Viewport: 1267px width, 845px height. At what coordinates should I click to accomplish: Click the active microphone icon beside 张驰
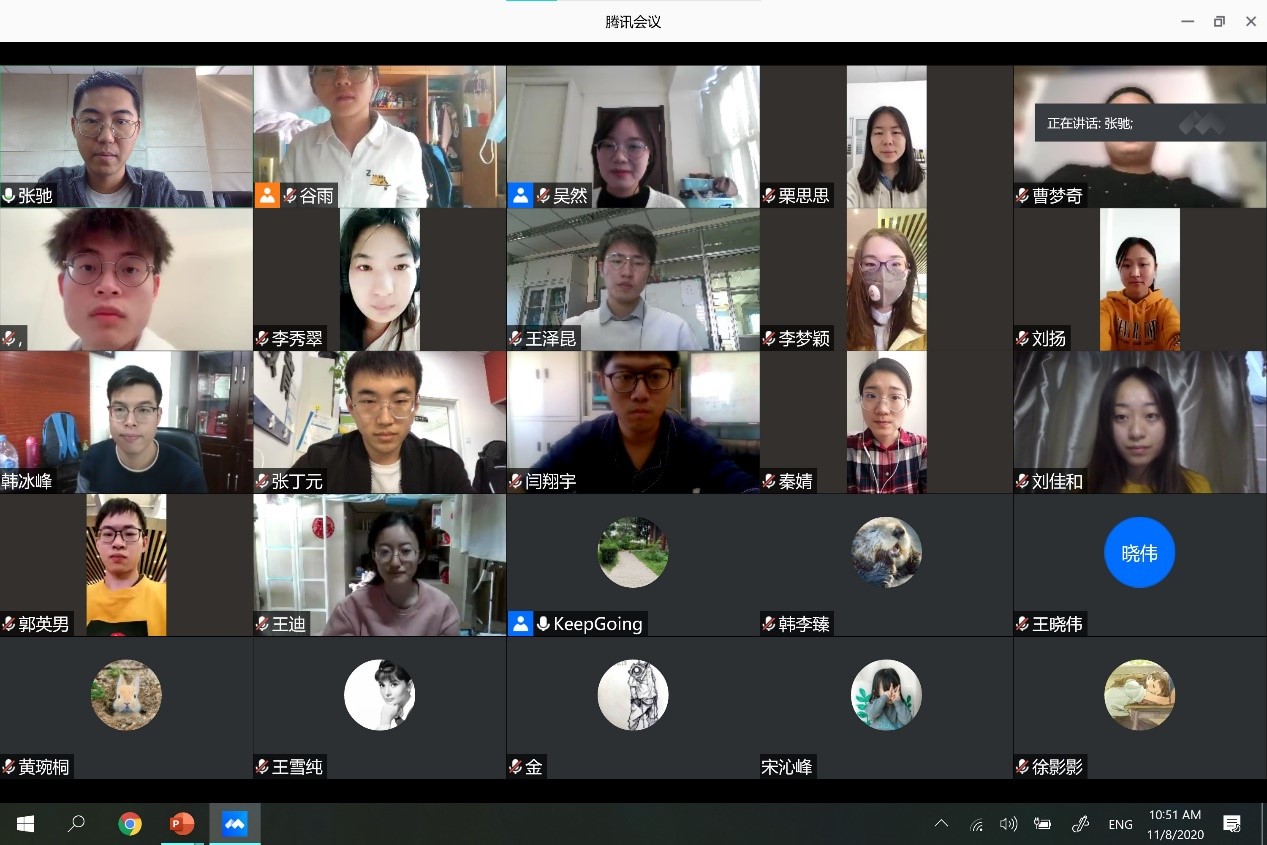pos(9,196)
